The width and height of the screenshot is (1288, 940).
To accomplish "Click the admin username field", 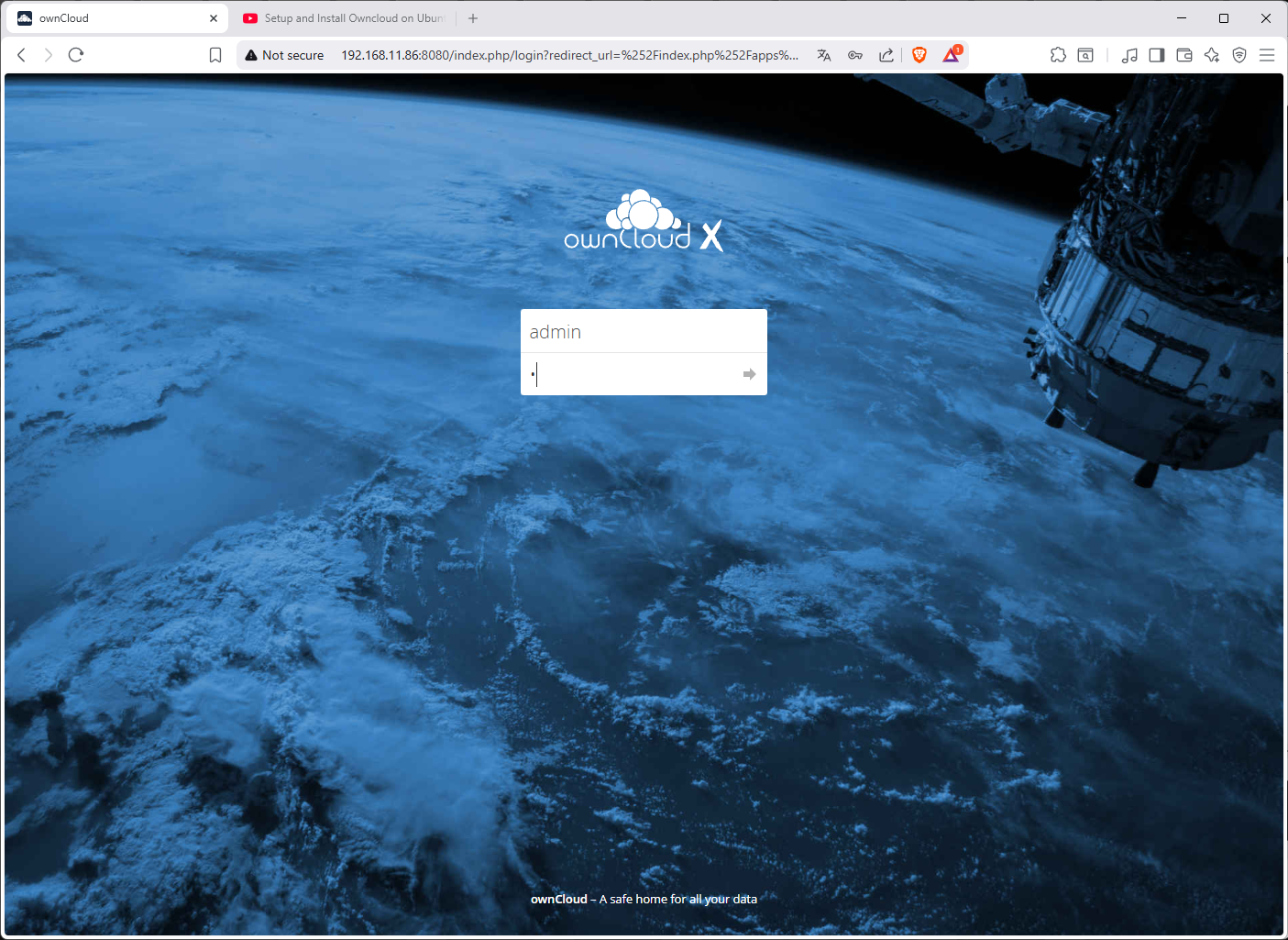I will pyautogui.click(x=642, y=332).
